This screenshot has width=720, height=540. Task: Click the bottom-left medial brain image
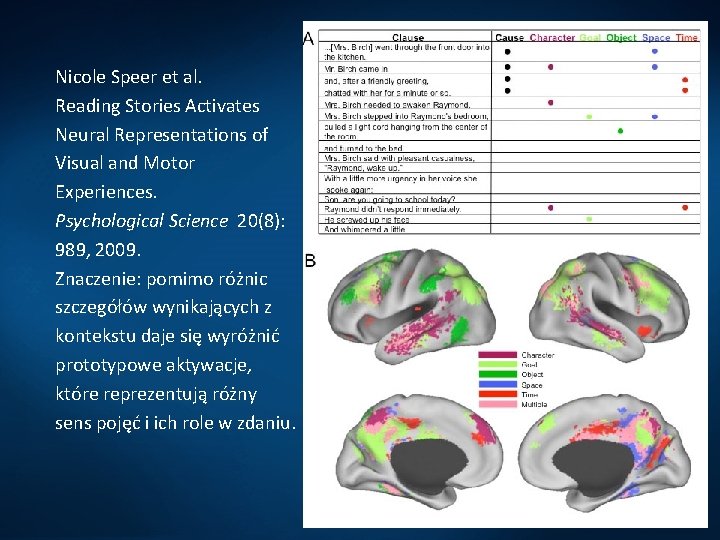tap(419, 452)
